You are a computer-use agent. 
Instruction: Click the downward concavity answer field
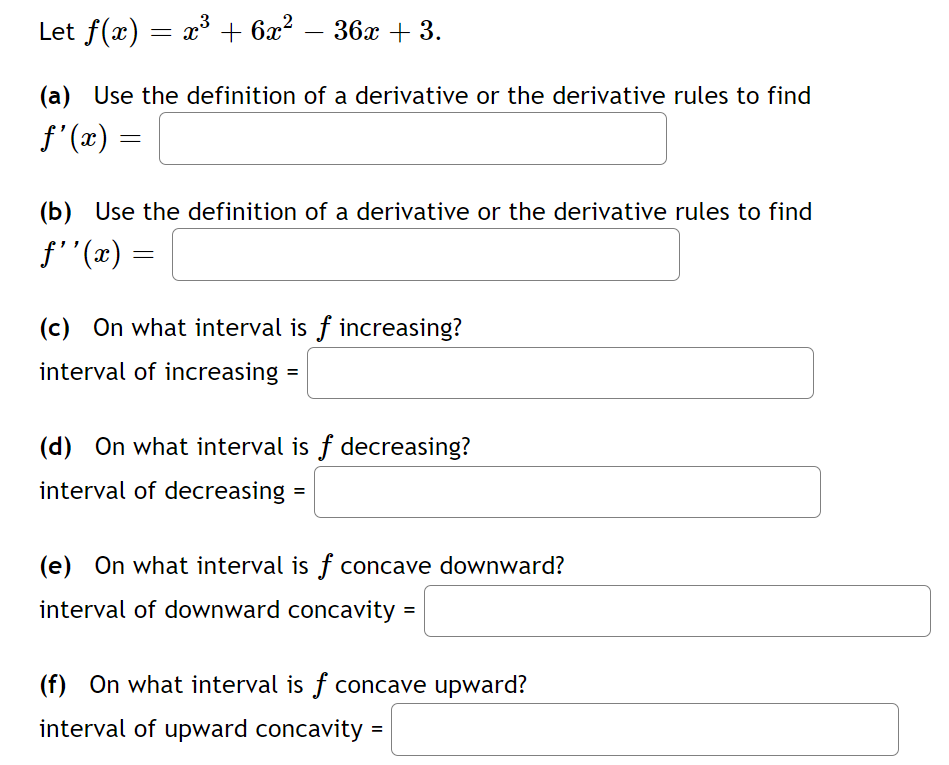[x=676, y=611]
